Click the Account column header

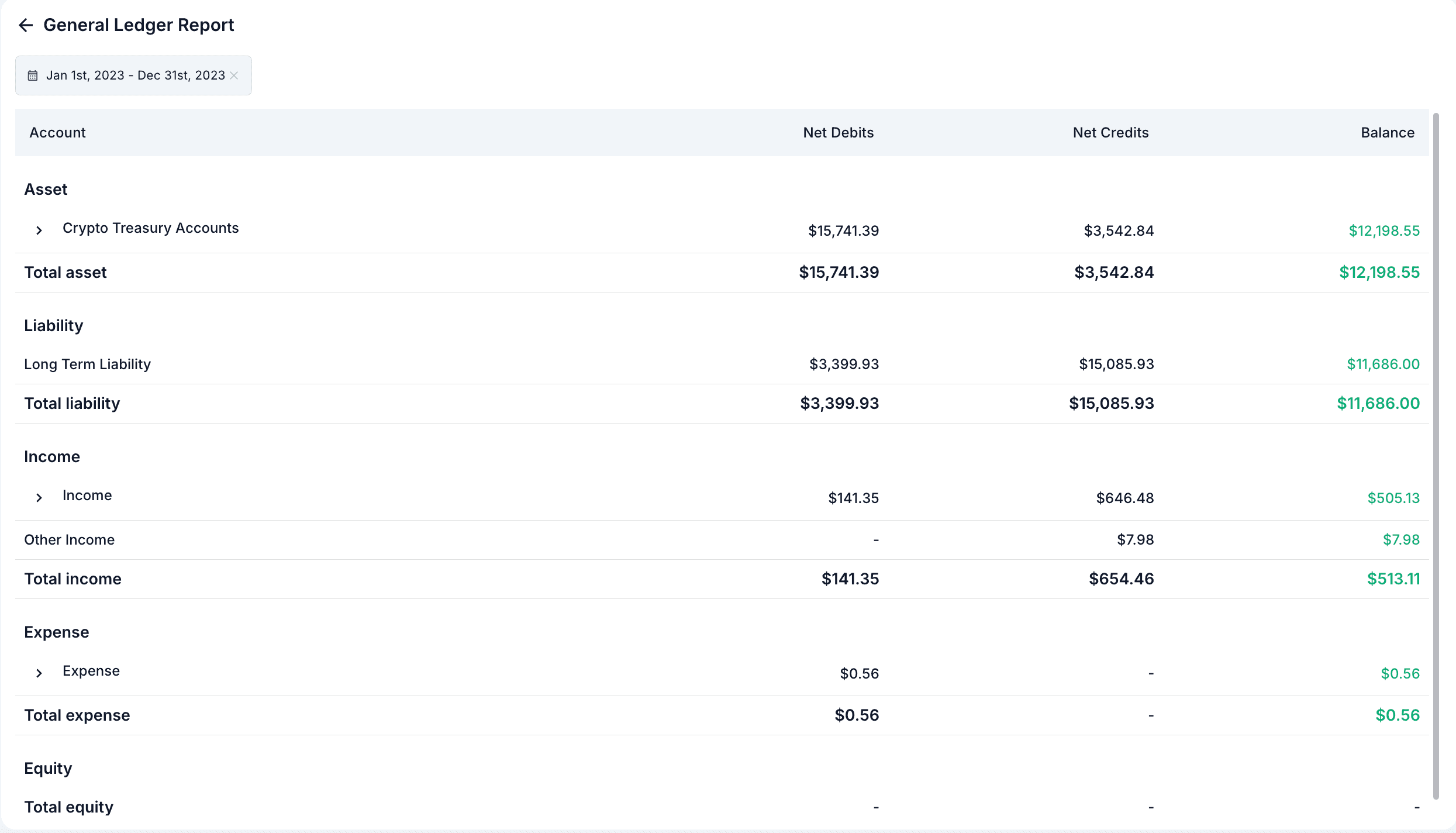coord(57,133)
